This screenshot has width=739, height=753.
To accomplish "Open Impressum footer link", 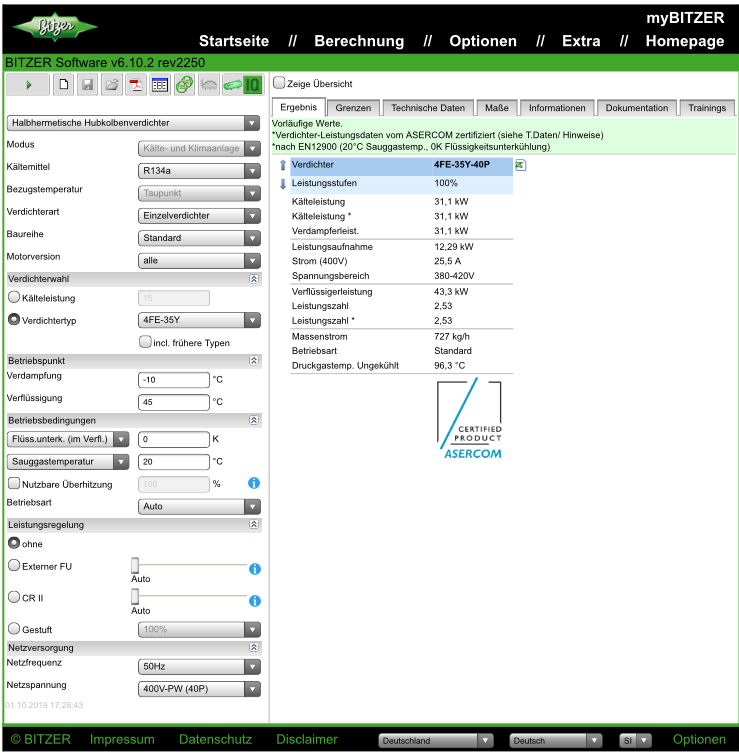I will [x=122, y=740].
